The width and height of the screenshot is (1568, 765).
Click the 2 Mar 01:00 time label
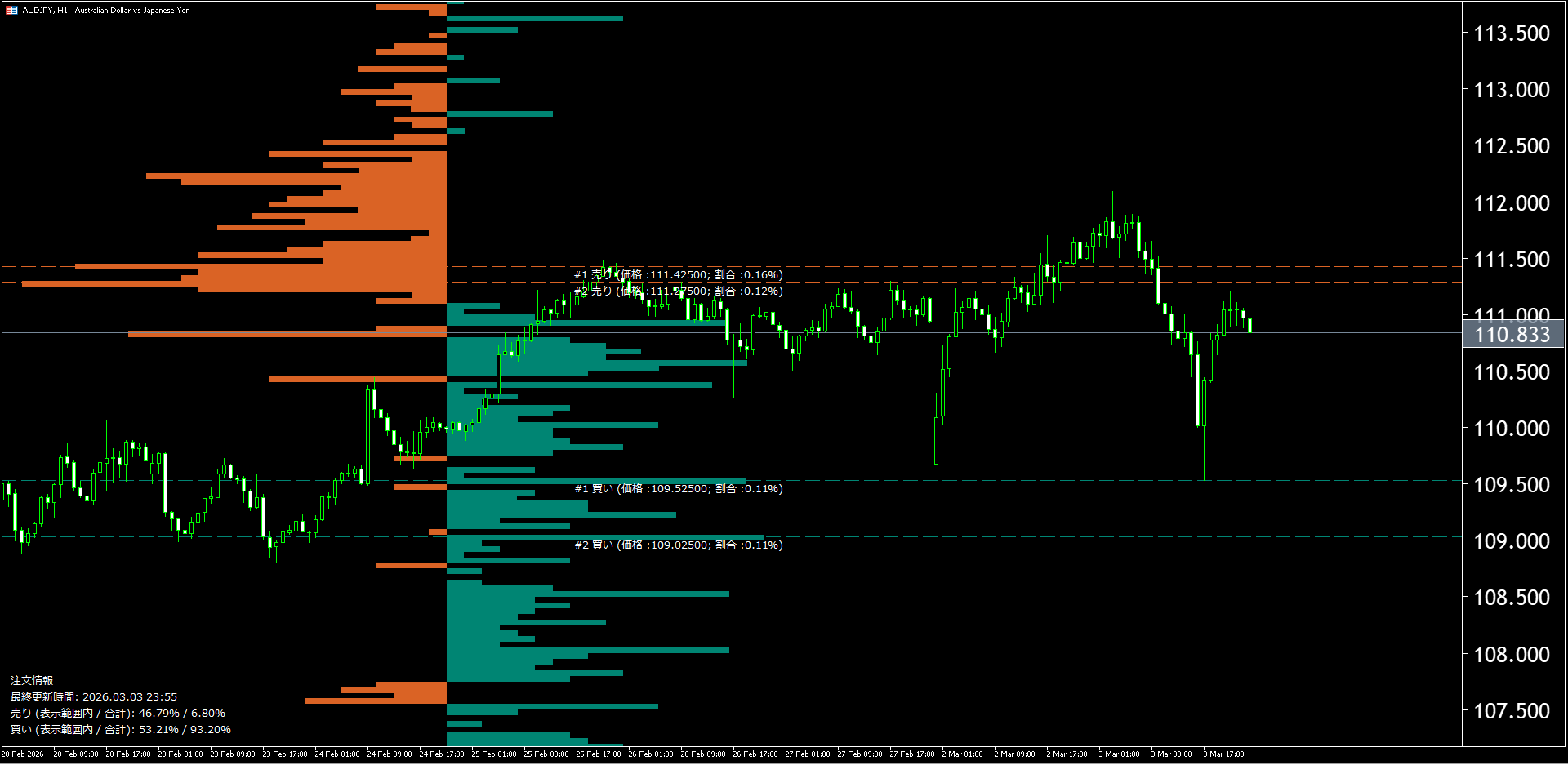tap(962, 754)
